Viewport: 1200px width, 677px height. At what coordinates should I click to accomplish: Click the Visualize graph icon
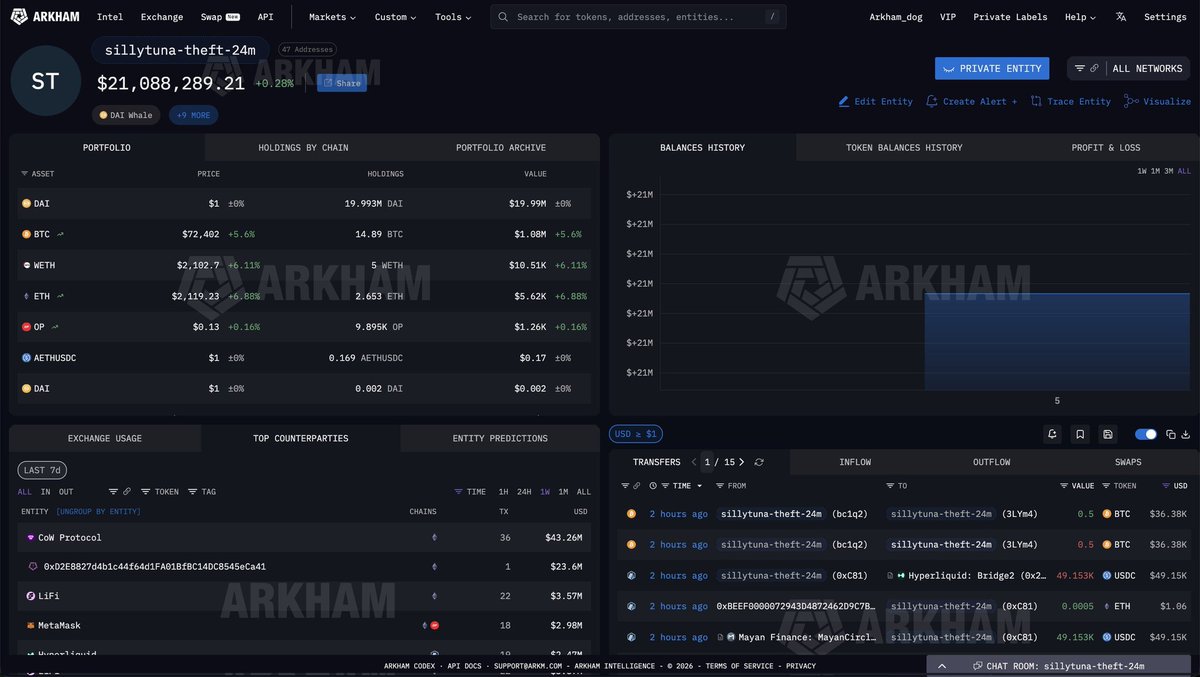coord(1131,101)
